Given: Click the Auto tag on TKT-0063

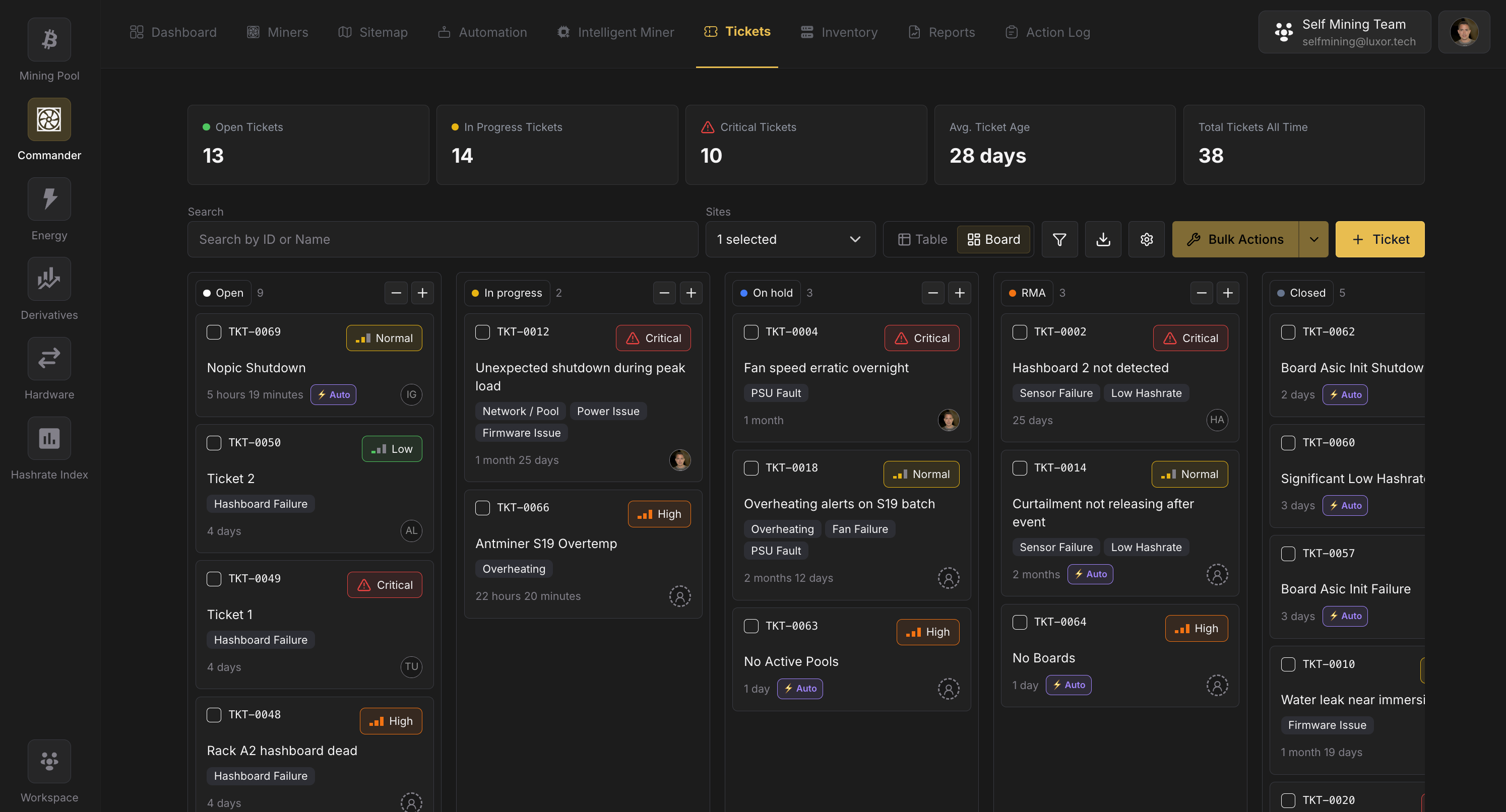Looking at the screenshot, I should point(800,689).
